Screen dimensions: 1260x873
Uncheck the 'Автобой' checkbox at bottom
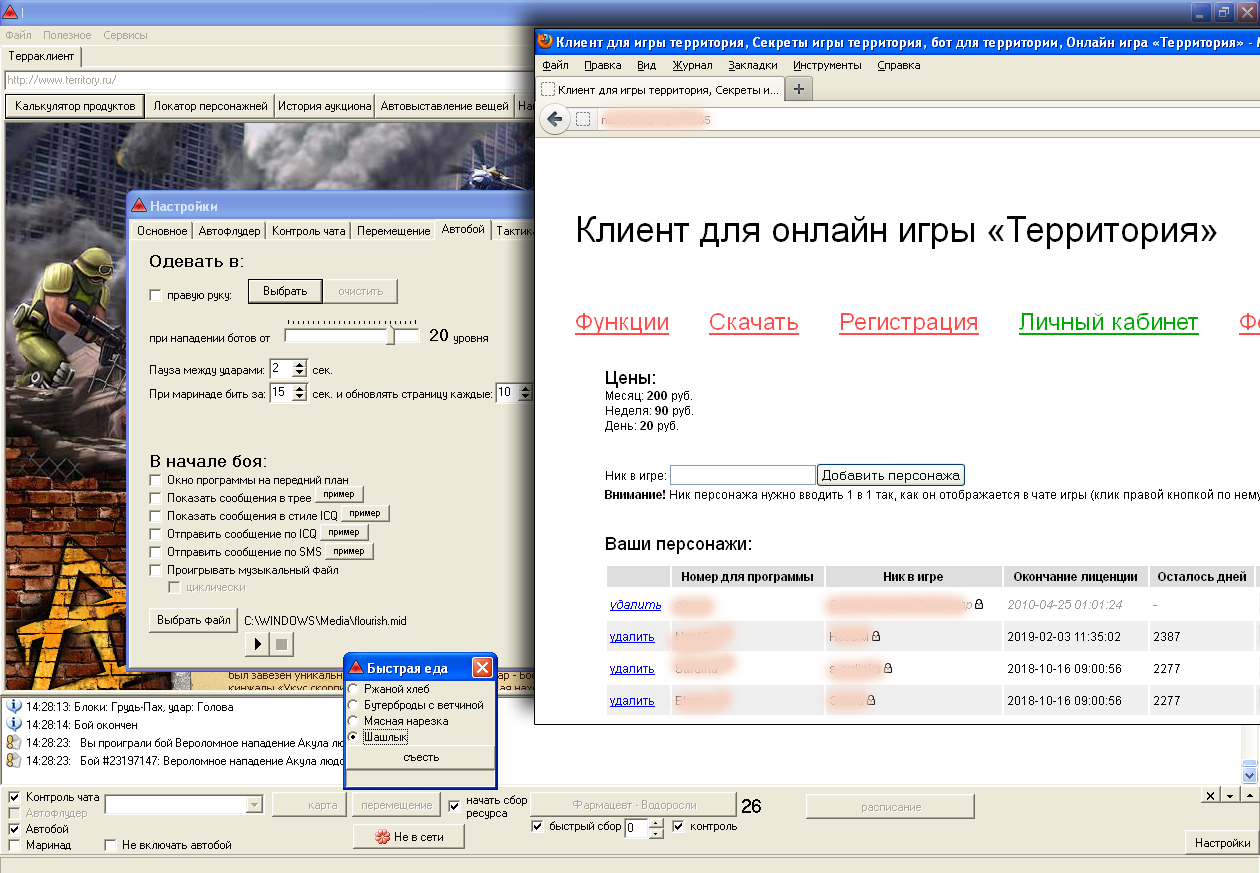pos(14,829)
